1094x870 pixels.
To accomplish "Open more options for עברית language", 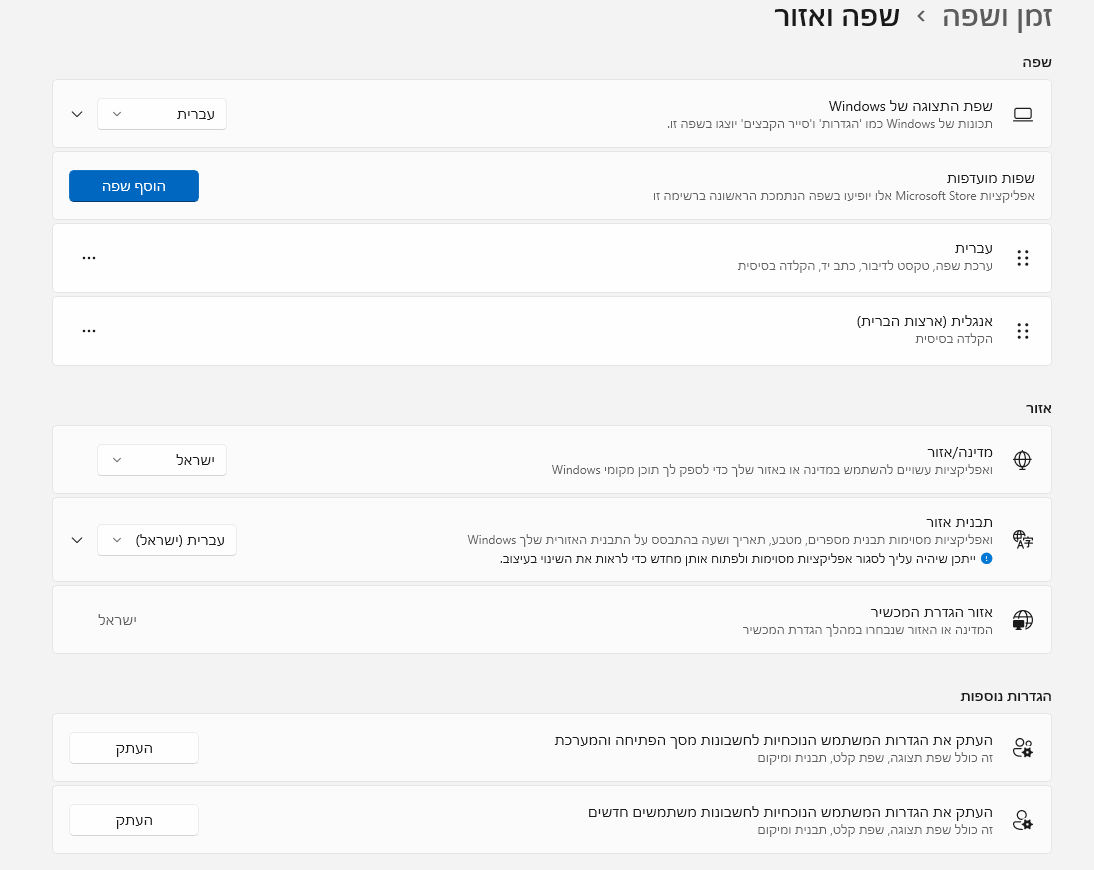I will [x=89, y=258].
